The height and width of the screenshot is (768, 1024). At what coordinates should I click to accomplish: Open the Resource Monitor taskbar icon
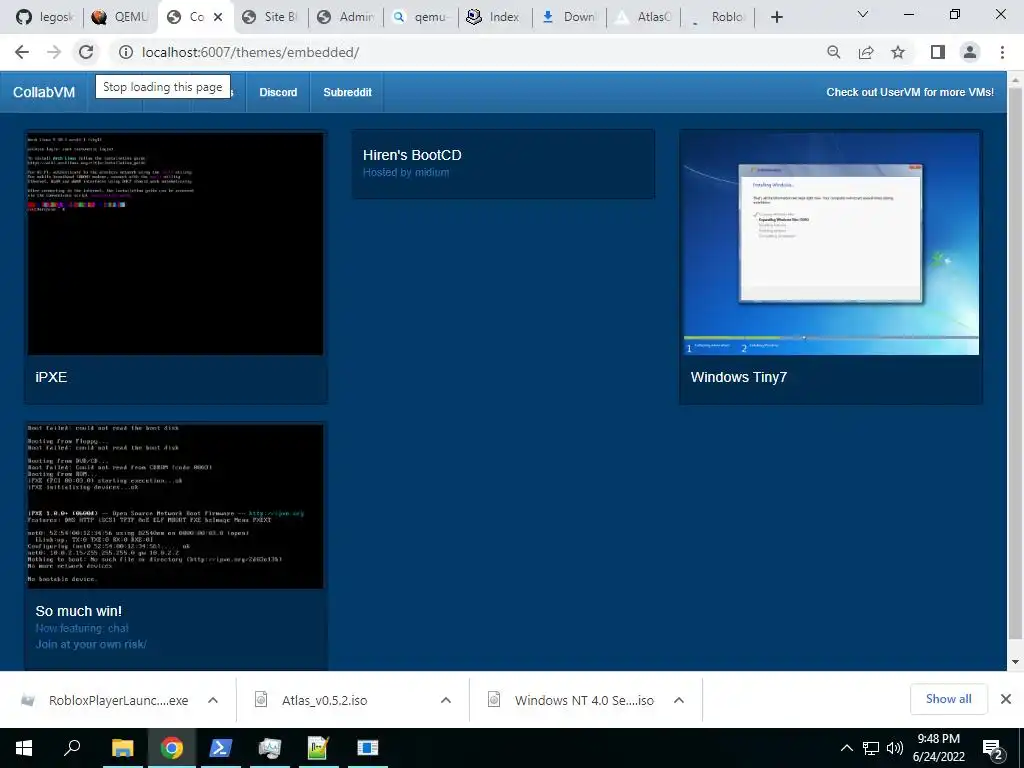[x=269, y=748]
